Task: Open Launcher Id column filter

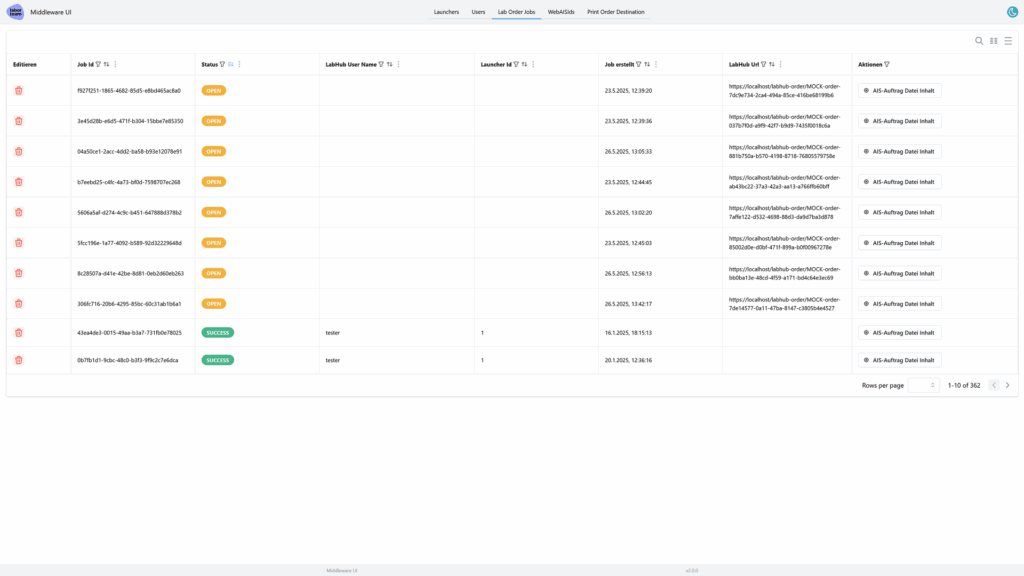Action: coord(516,65)
